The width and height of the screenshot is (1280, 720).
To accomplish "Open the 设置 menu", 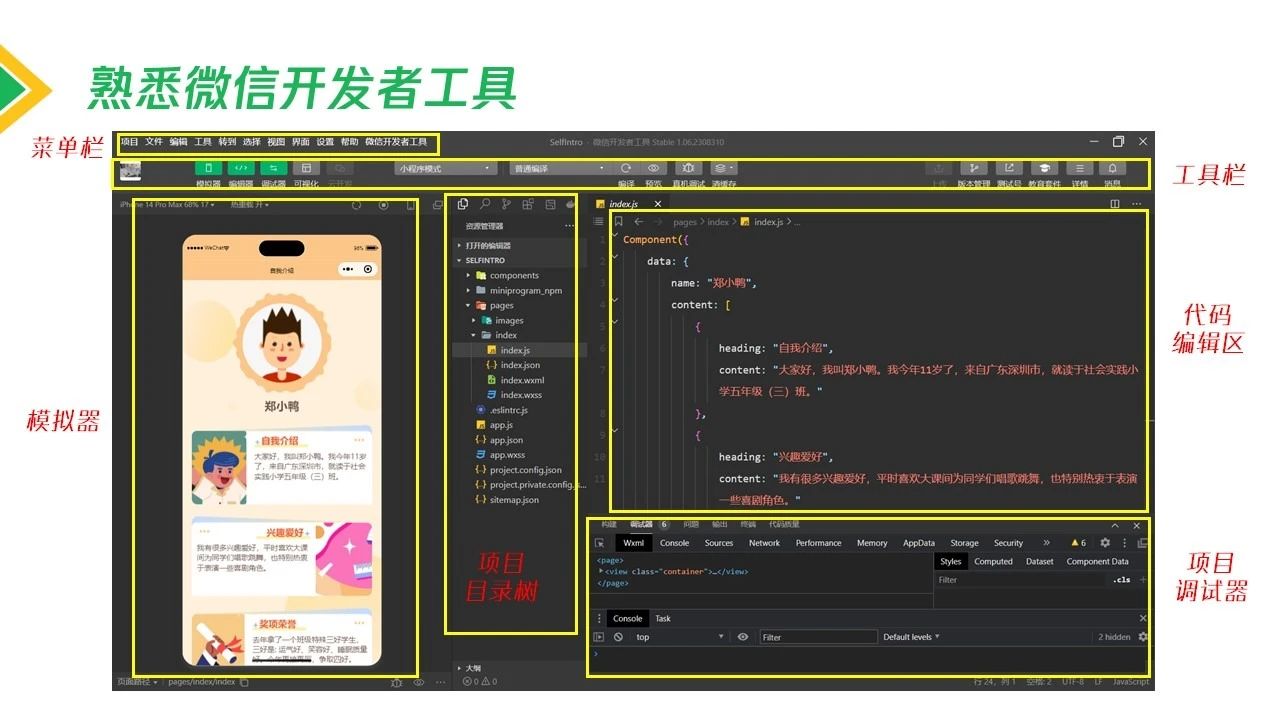I will 325,142.
